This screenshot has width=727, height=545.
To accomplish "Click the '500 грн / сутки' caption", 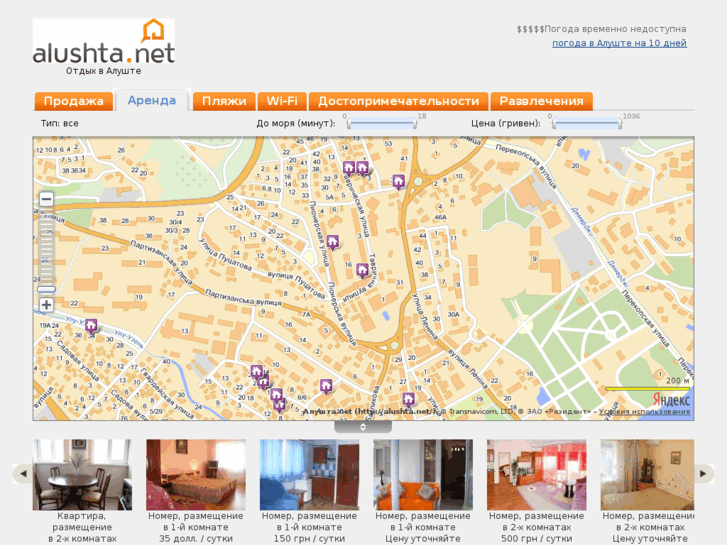I will point(536,539).
